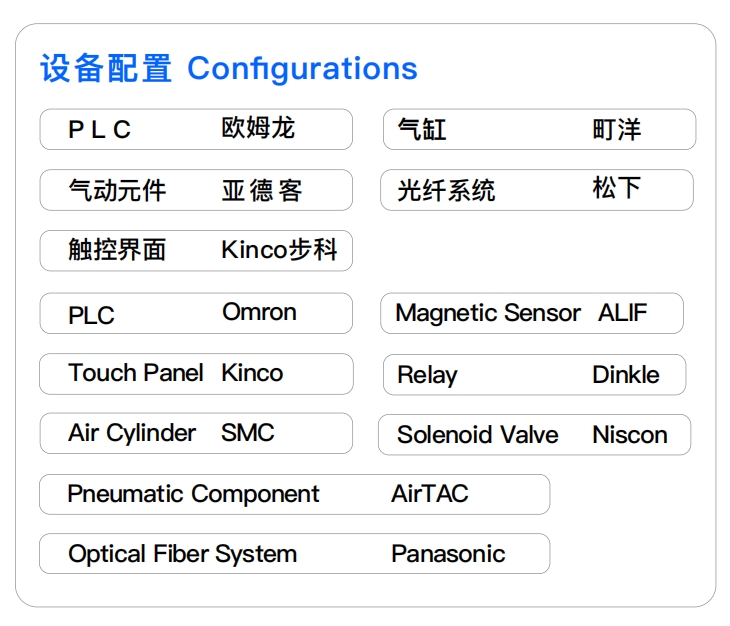Click the Pneumatic Component label
730x626 pixels.
[193, 494]
